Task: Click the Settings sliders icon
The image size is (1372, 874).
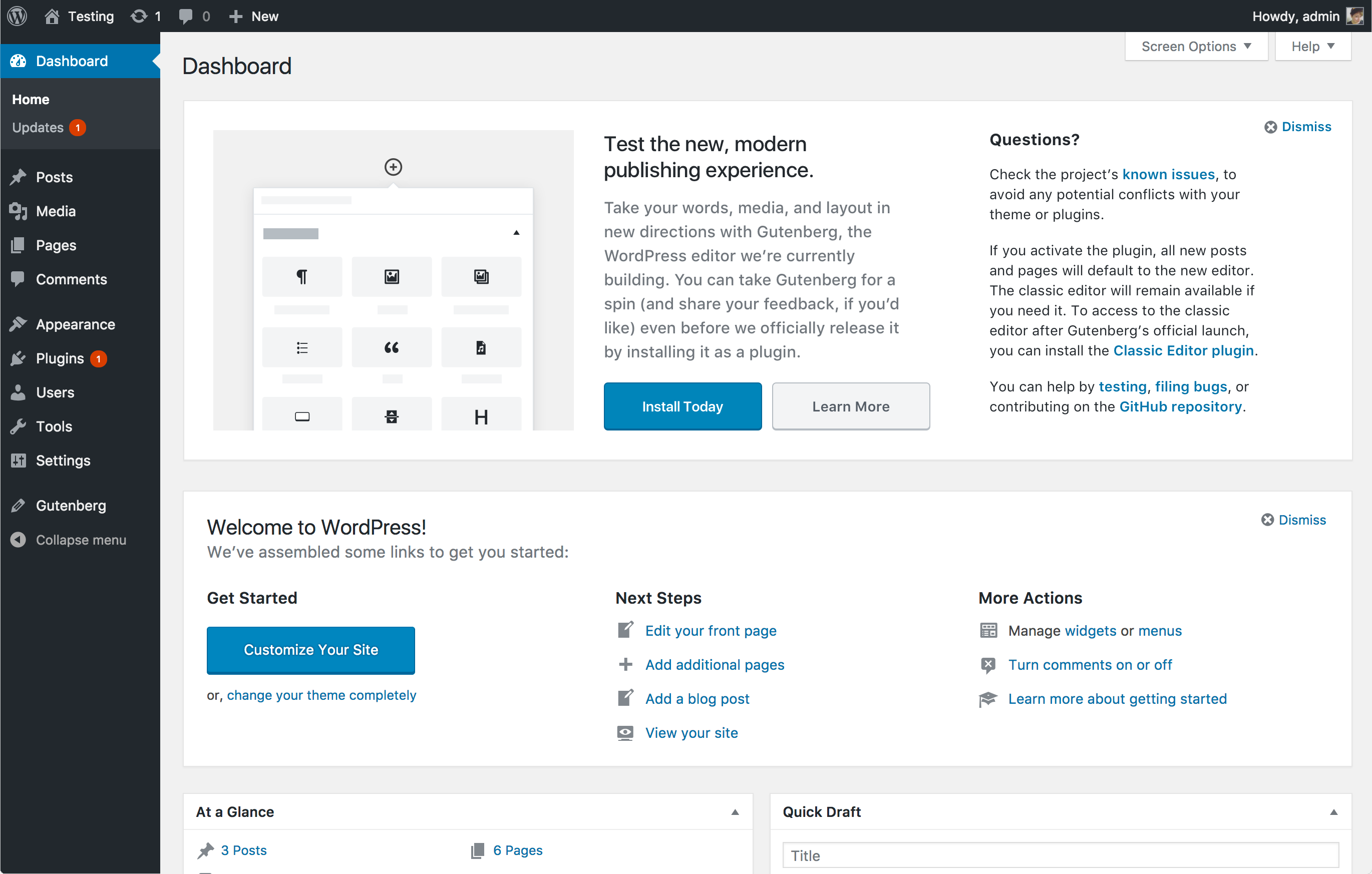Action: pyautogui.click(x=18, y=461)
